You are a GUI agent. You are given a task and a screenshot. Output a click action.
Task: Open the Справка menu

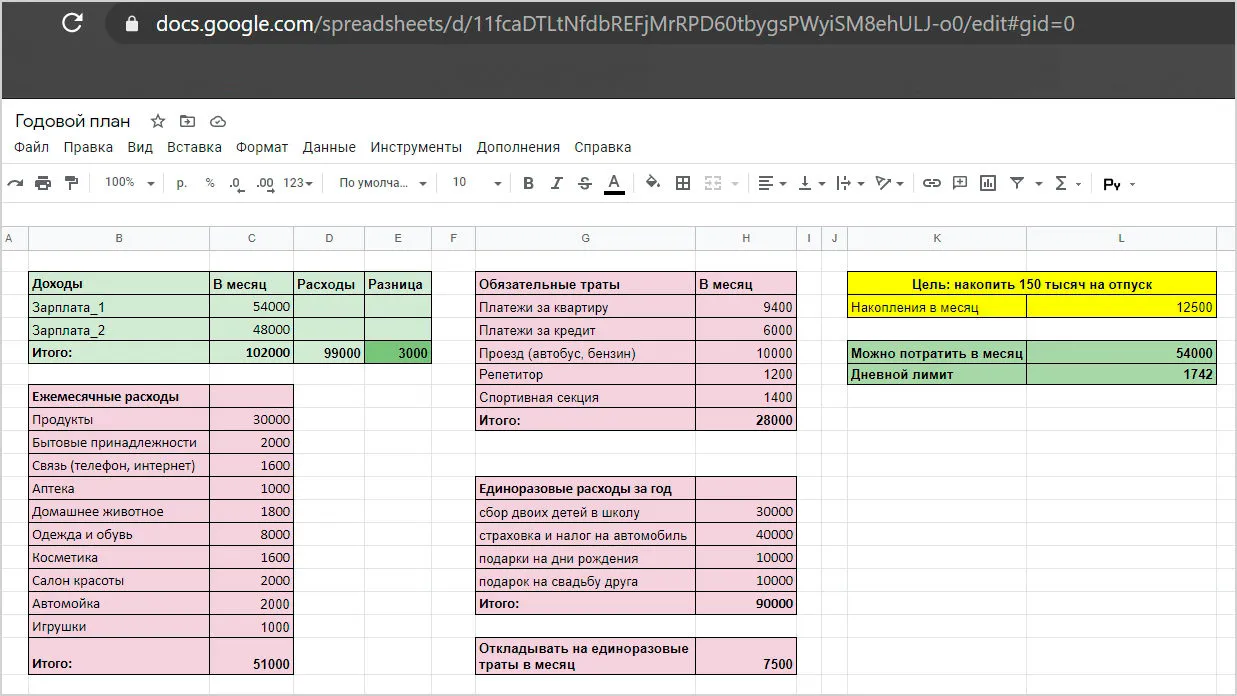point(603,147)
